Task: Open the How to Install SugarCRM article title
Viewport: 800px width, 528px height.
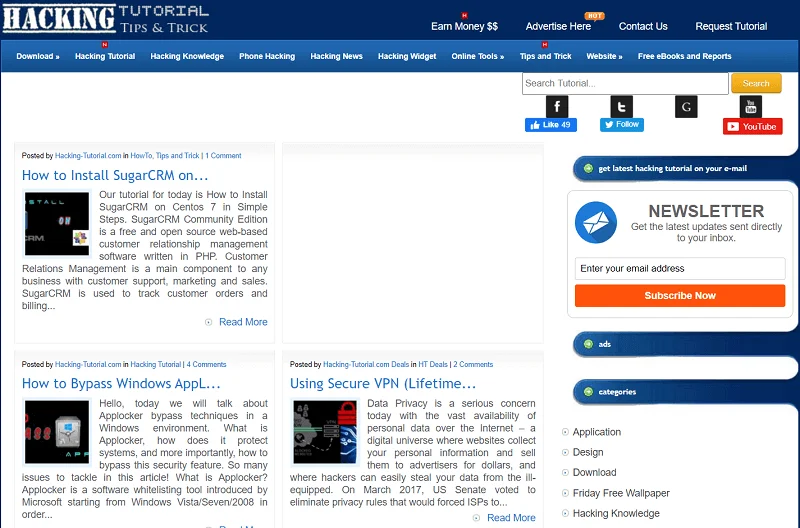Action: (x=115, y=175)
